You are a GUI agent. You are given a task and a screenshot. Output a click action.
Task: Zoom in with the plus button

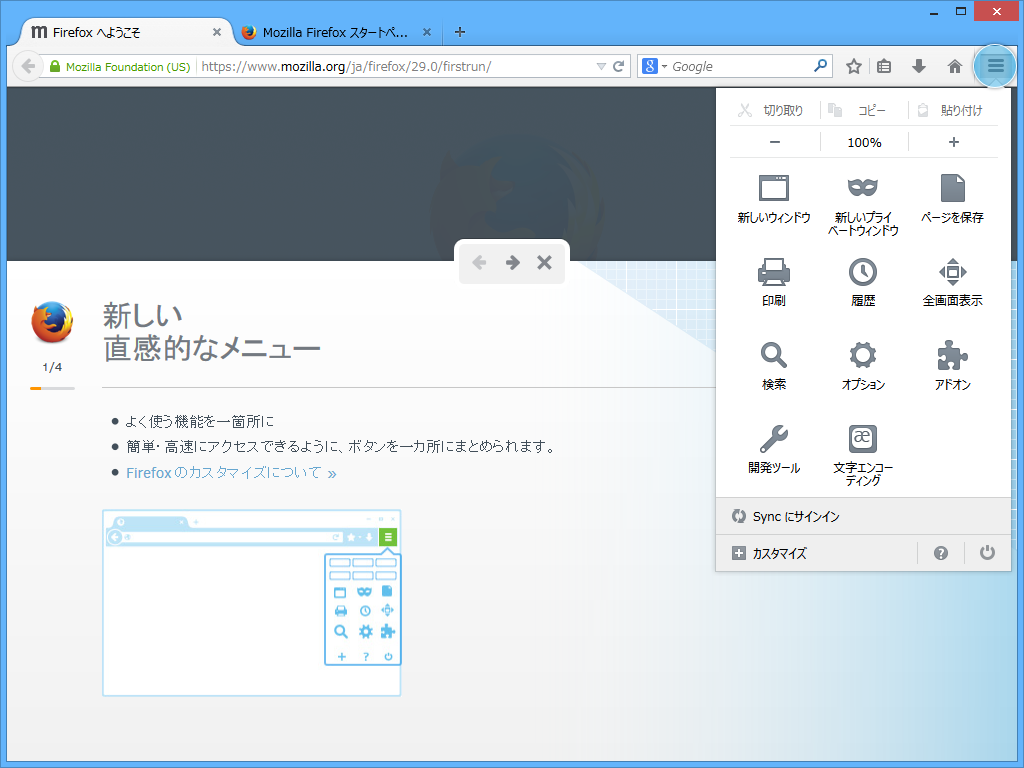point(953,142)
